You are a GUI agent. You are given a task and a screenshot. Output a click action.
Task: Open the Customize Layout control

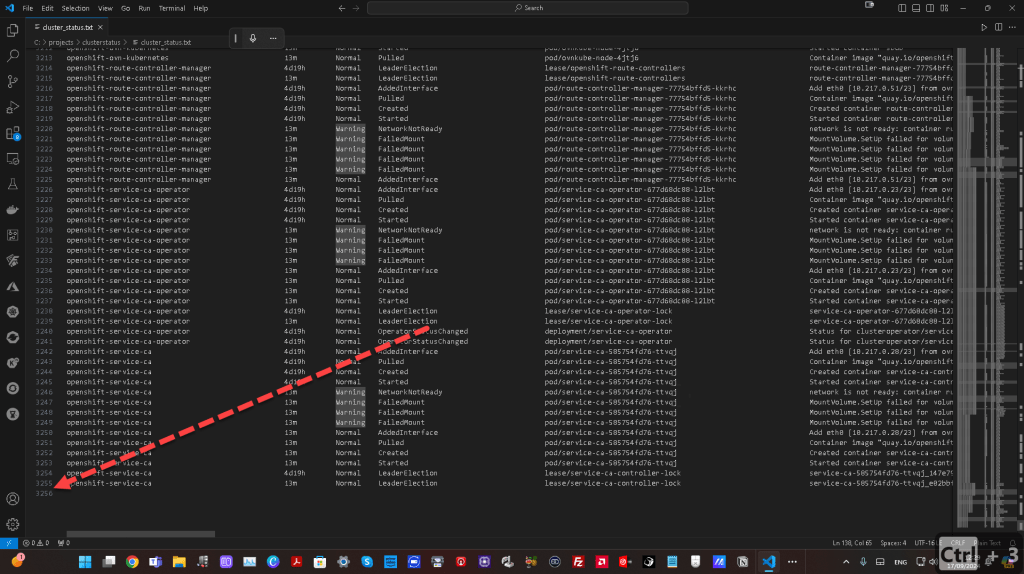click(x=944, y=8)
